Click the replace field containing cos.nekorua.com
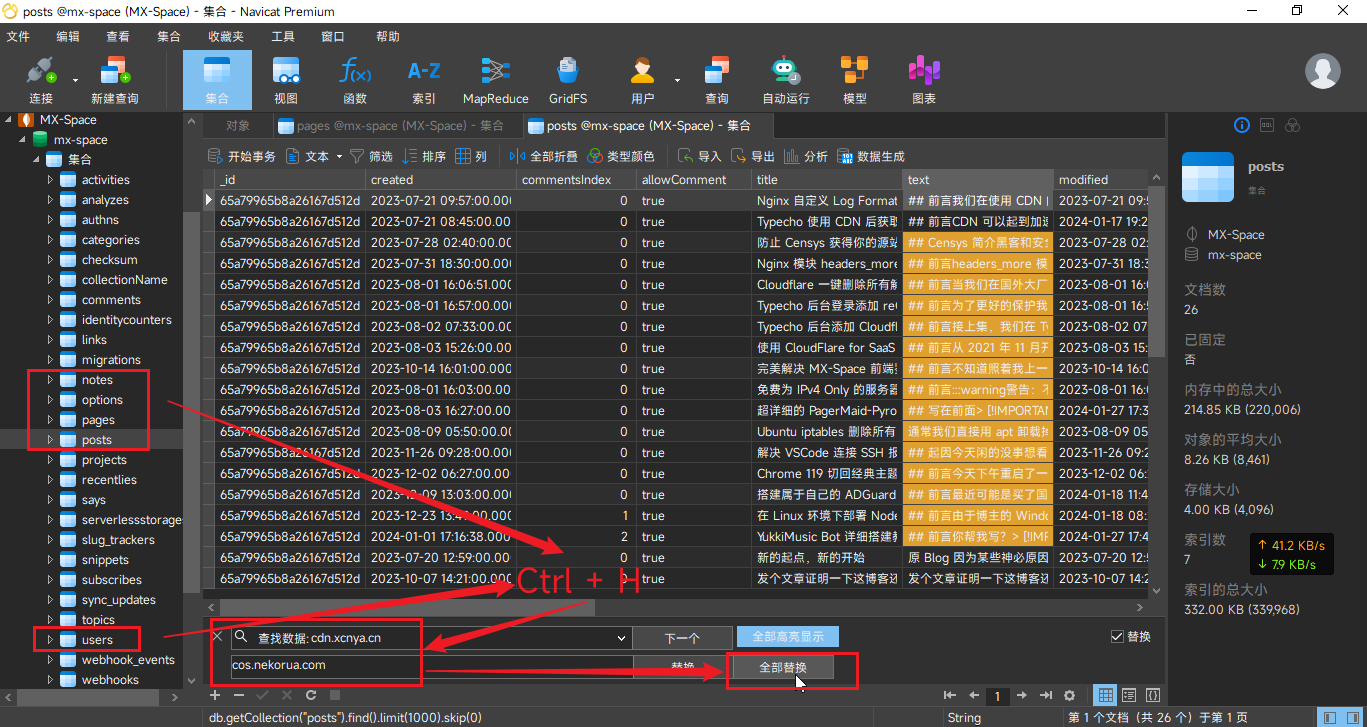The width and height of the screenshot is (1367, 727). click(431, 666)
